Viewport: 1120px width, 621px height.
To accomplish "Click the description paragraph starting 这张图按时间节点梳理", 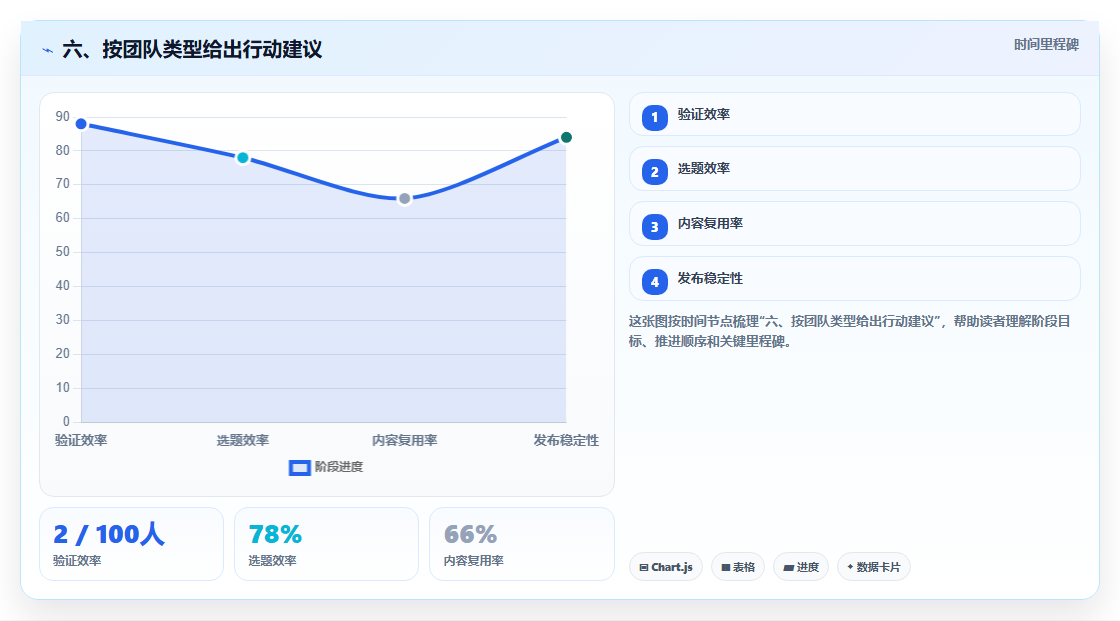I will [849, 331].
